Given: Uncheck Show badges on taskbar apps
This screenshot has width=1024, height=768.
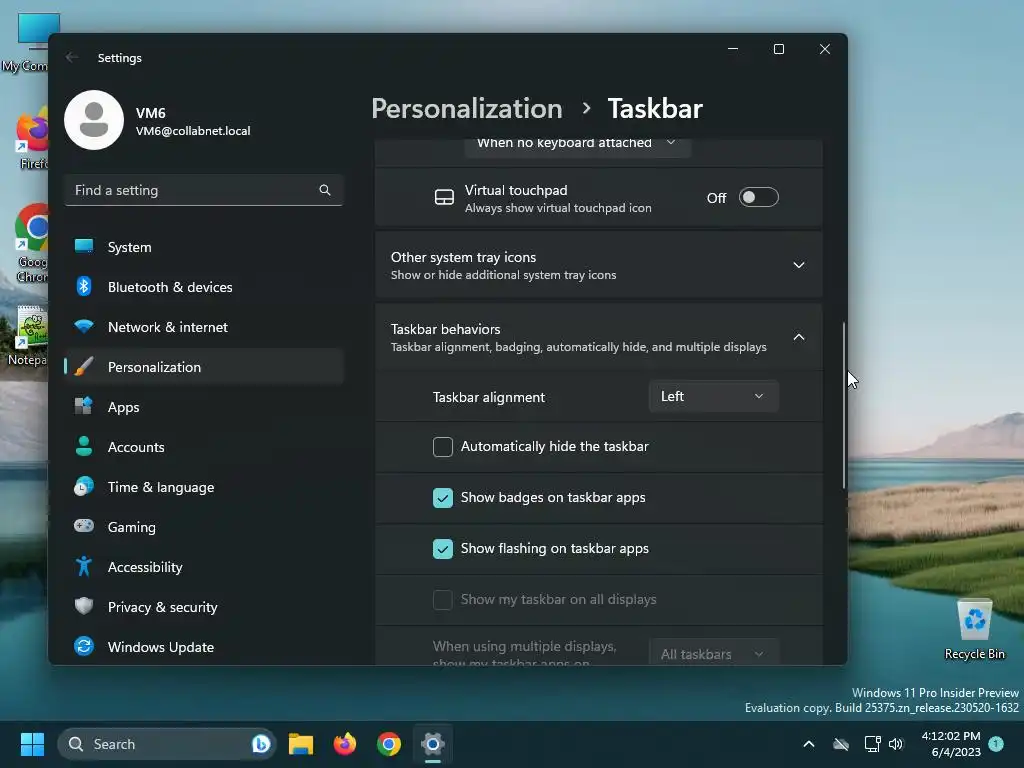Looking at the screenshot, I should coord(443,498).
